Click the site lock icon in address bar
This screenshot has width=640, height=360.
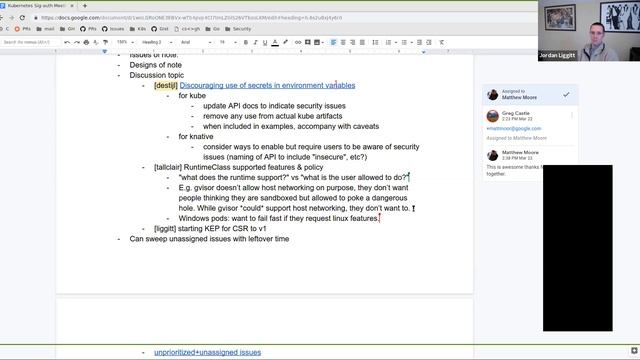point(36,18)
